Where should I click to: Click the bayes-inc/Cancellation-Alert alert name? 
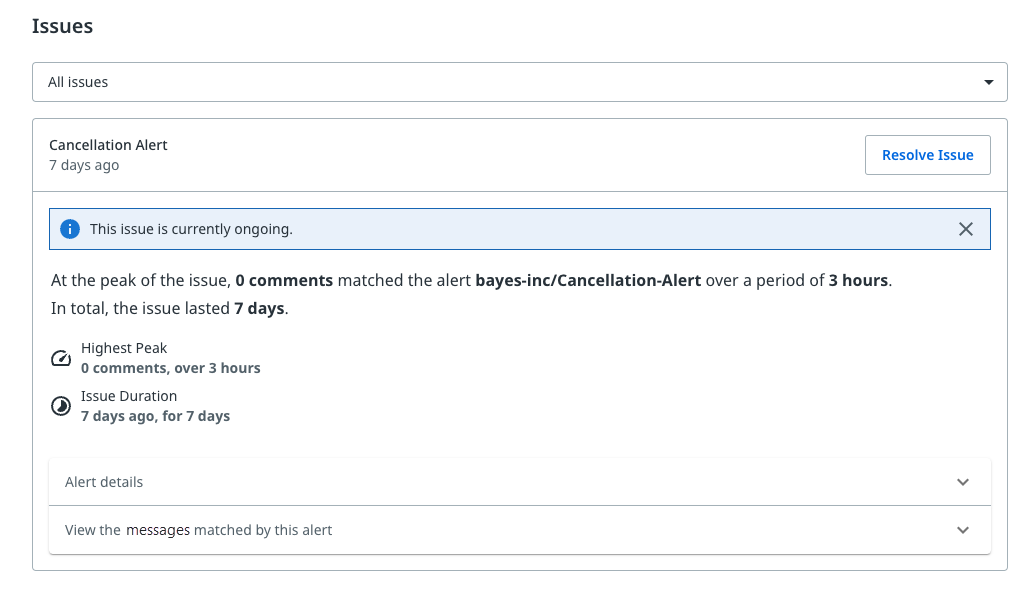tap(588, 280)
